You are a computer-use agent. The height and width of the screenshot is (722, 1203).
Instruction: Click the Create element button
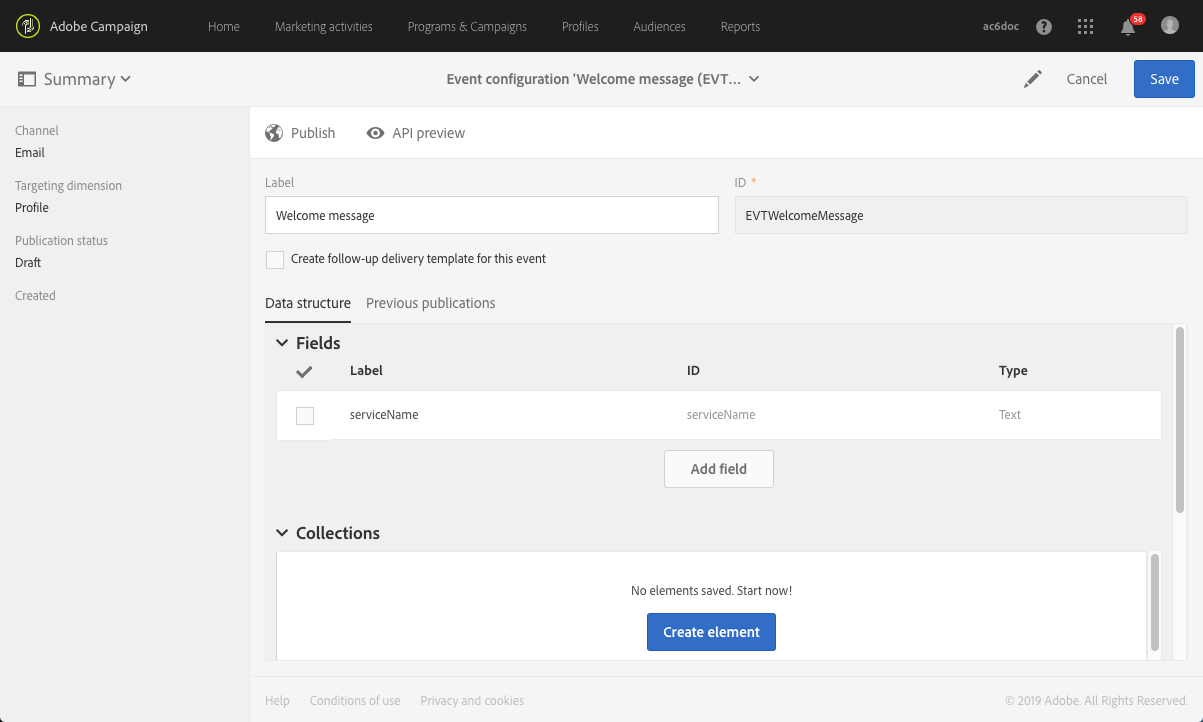tap(711, 632)
